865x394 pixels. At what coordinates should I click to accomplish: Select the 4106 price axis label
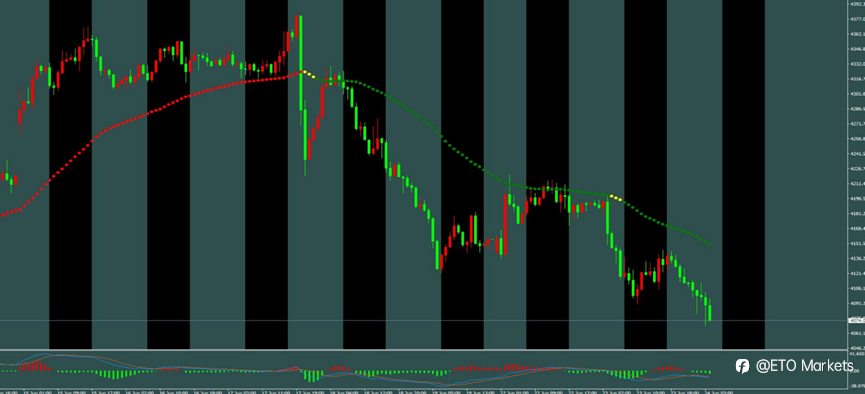point(858,288)
